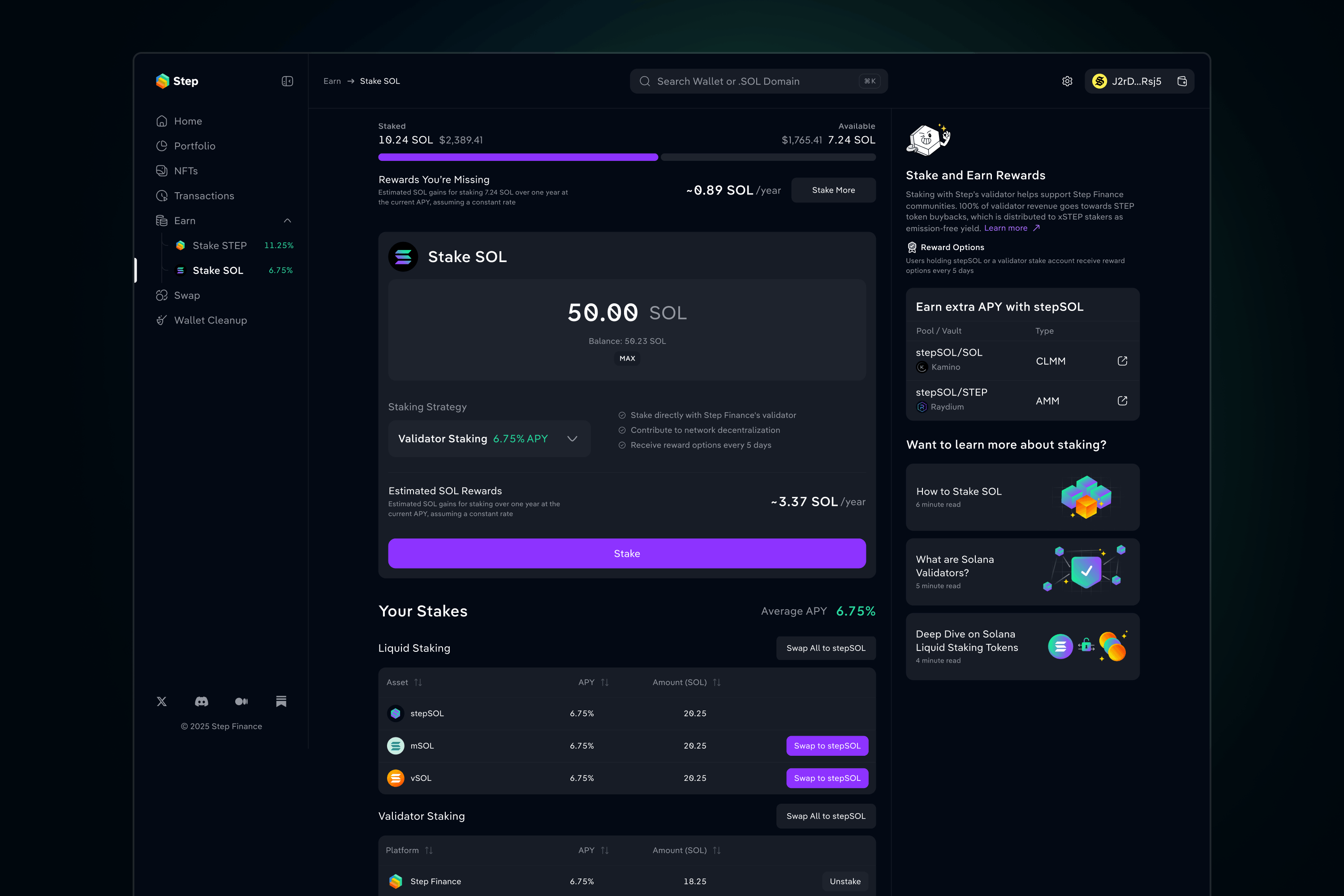Viewport: 1344px width, 896px height.
Task: Click the Solana logo beside Stake SOL heading
Action: [x=403, y=257]
